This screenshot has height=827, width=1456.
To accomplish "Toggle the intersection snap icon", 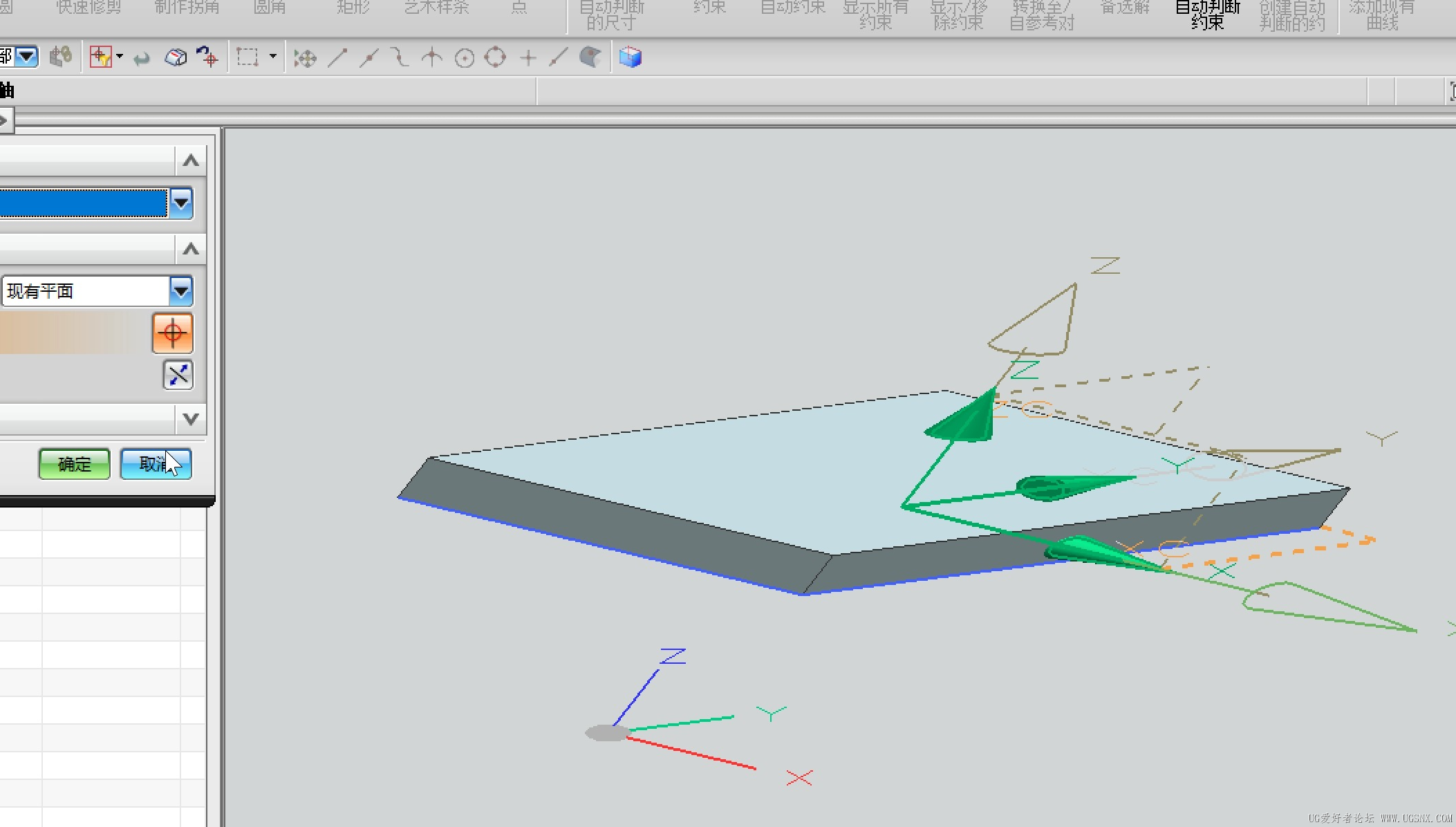I will (x=432, y=57).
